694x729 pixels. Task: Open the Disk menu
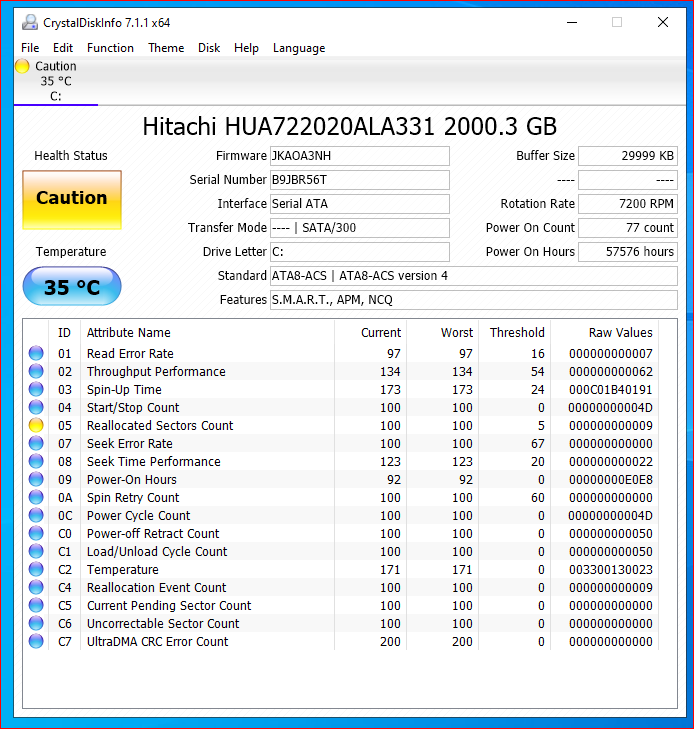(x=209, y=48)
